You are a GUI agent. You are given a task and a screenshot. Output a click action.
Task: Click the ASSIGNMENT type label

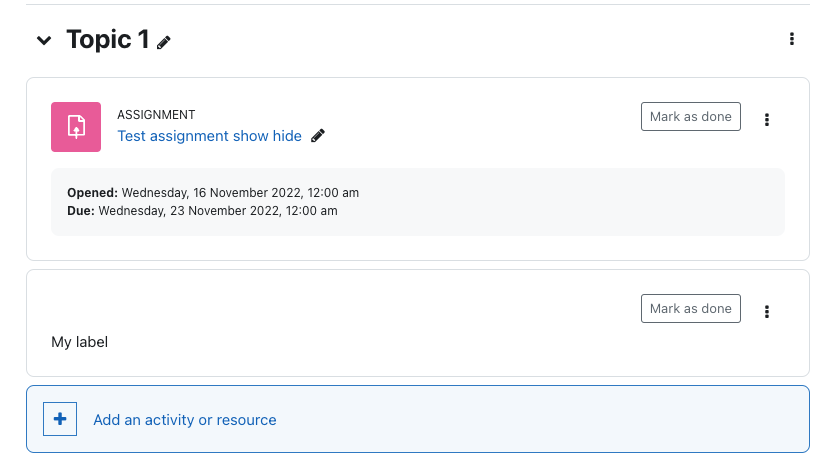coord(156,115)
